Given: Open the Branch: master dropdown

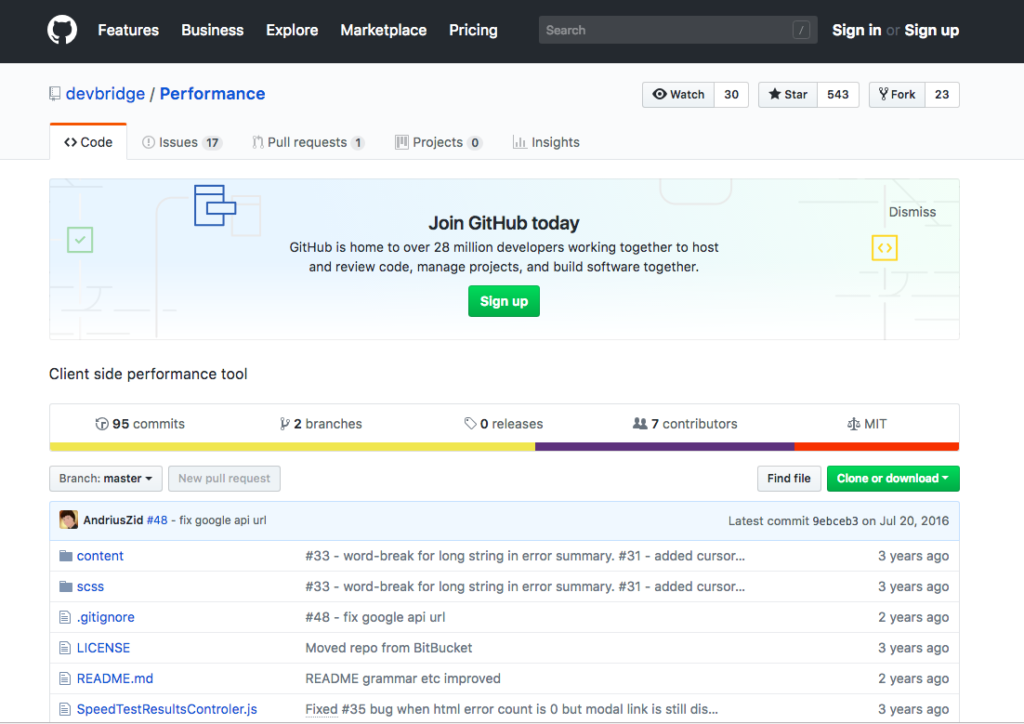Looking at the screenshot, I should pos(106,479).
